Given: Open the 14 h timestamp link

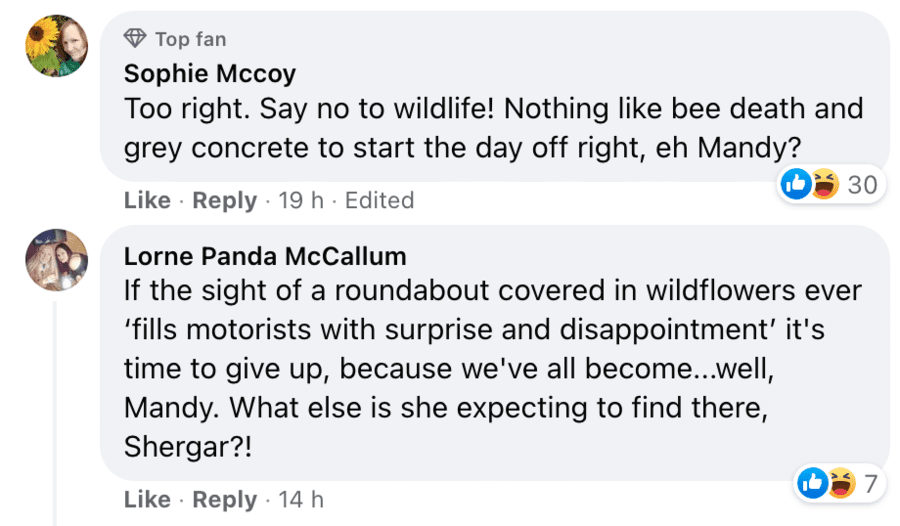Looking at the screenshot, I should click(x=301, y=499).
